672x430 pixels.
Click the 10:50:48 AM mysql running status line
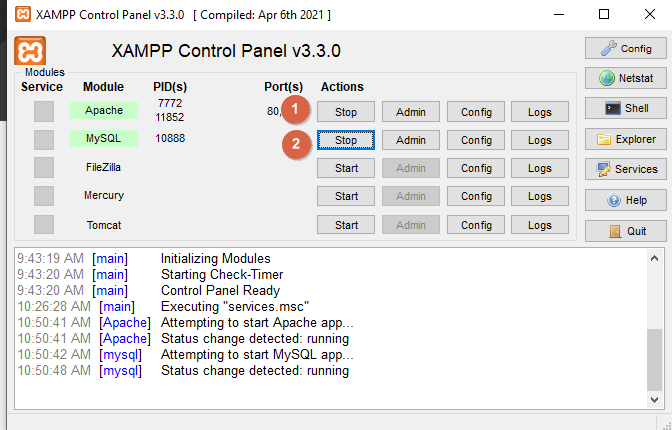tap(255, 370)
